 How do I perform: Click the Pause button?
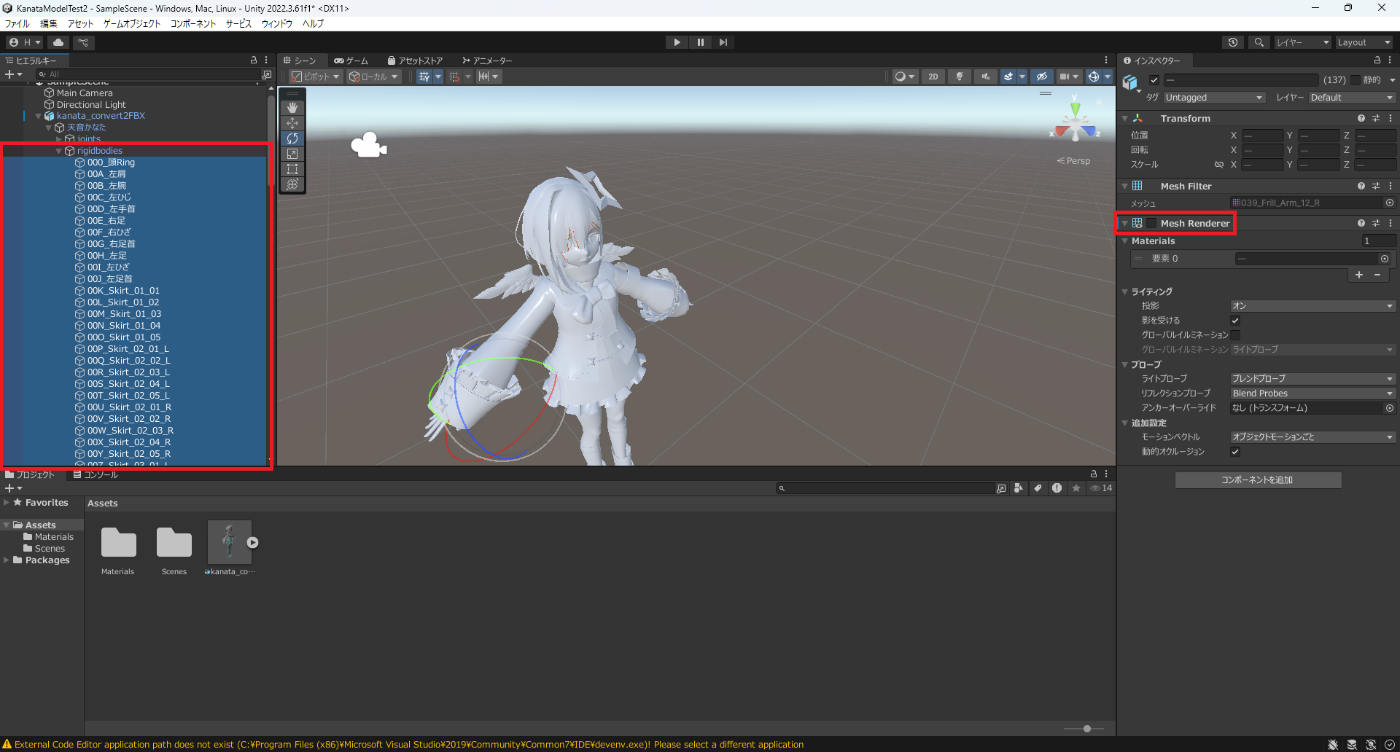[x=700, y=42]
